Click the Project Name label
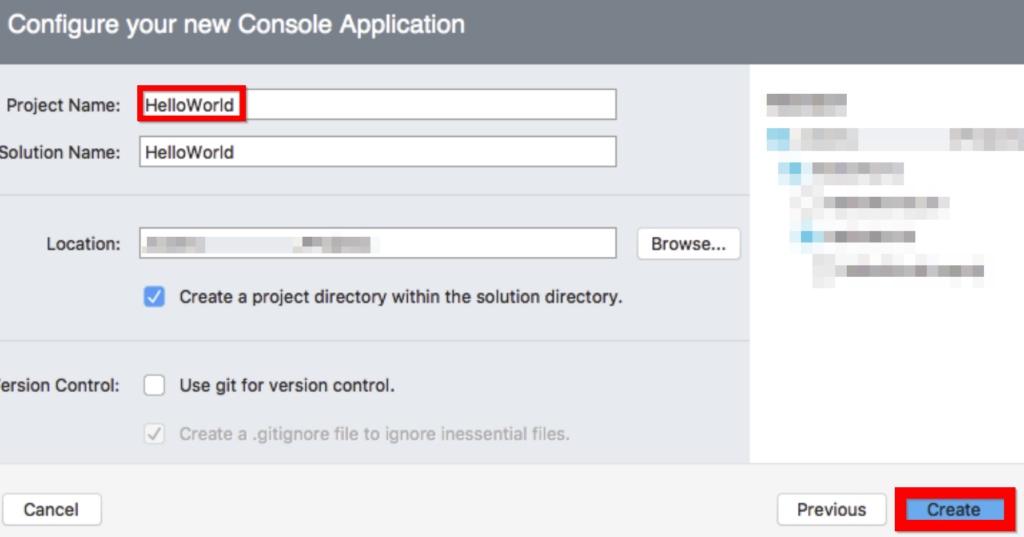This screenshot has width=1024, height=537. click(62, 105)
